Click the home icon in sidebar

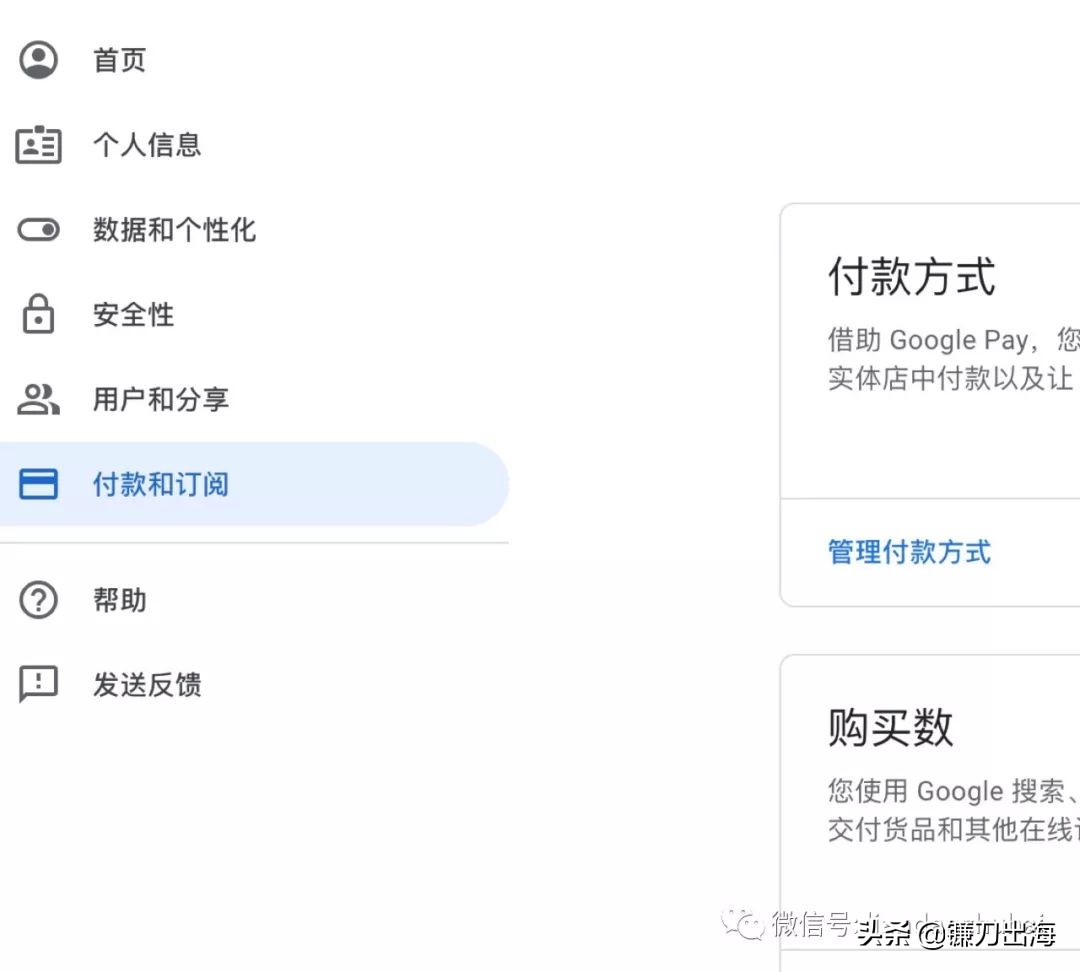click(x=38, y=59)
